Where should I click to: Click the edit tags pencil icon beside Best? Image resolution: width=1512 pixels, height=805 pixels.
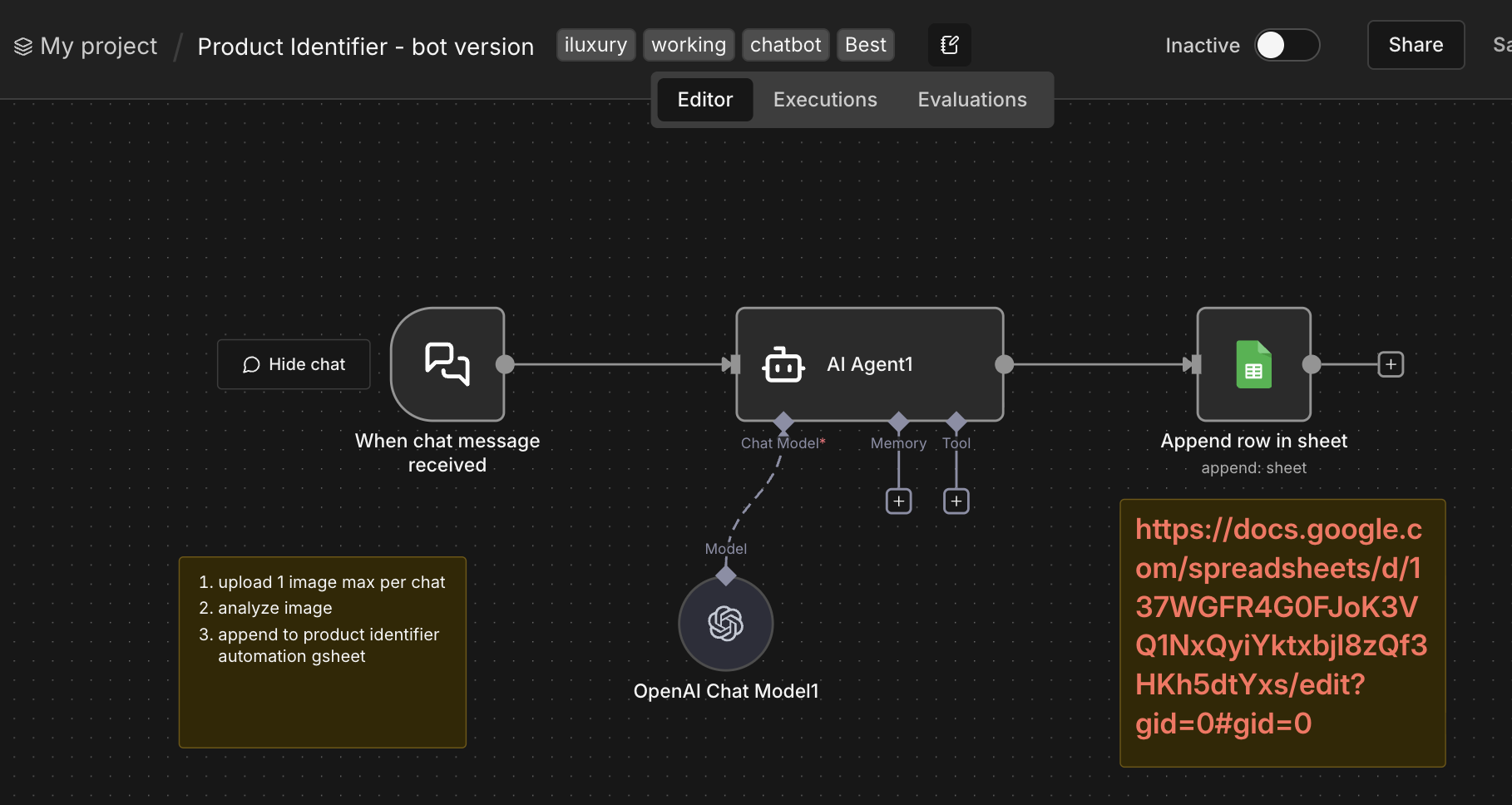click(x=949, y=45)
